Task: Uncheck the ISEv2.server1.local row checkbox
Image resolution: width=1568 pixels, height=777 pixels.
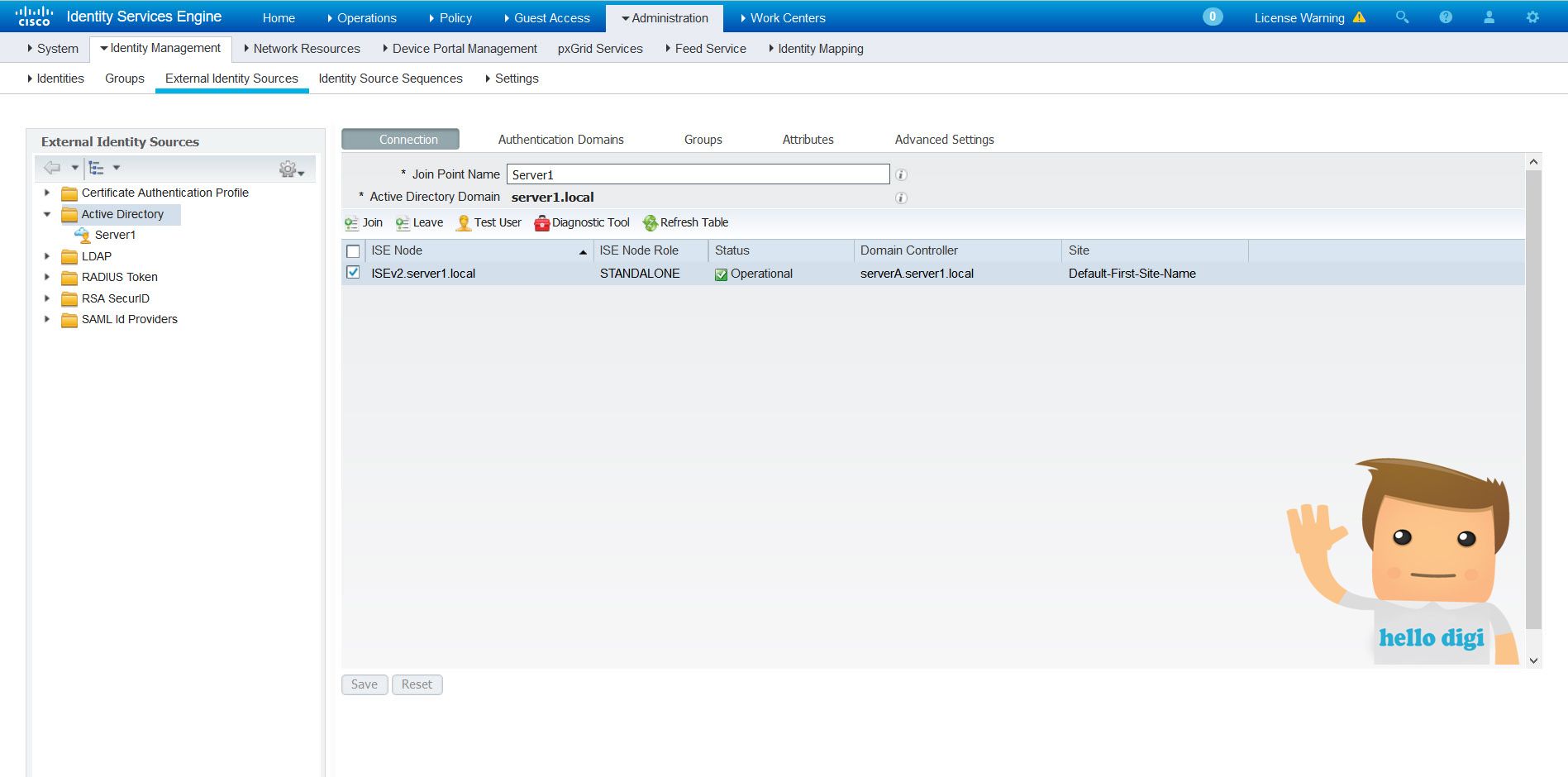Action: (x=353, y=273)
